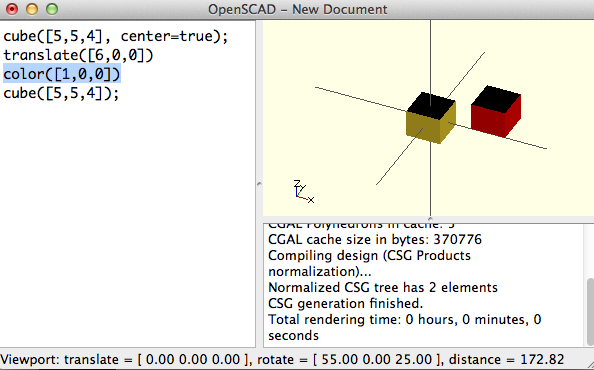Close the OpenSCAD window with red button
The width and height of the screenshot is (594, 370).
click(12, 9)
